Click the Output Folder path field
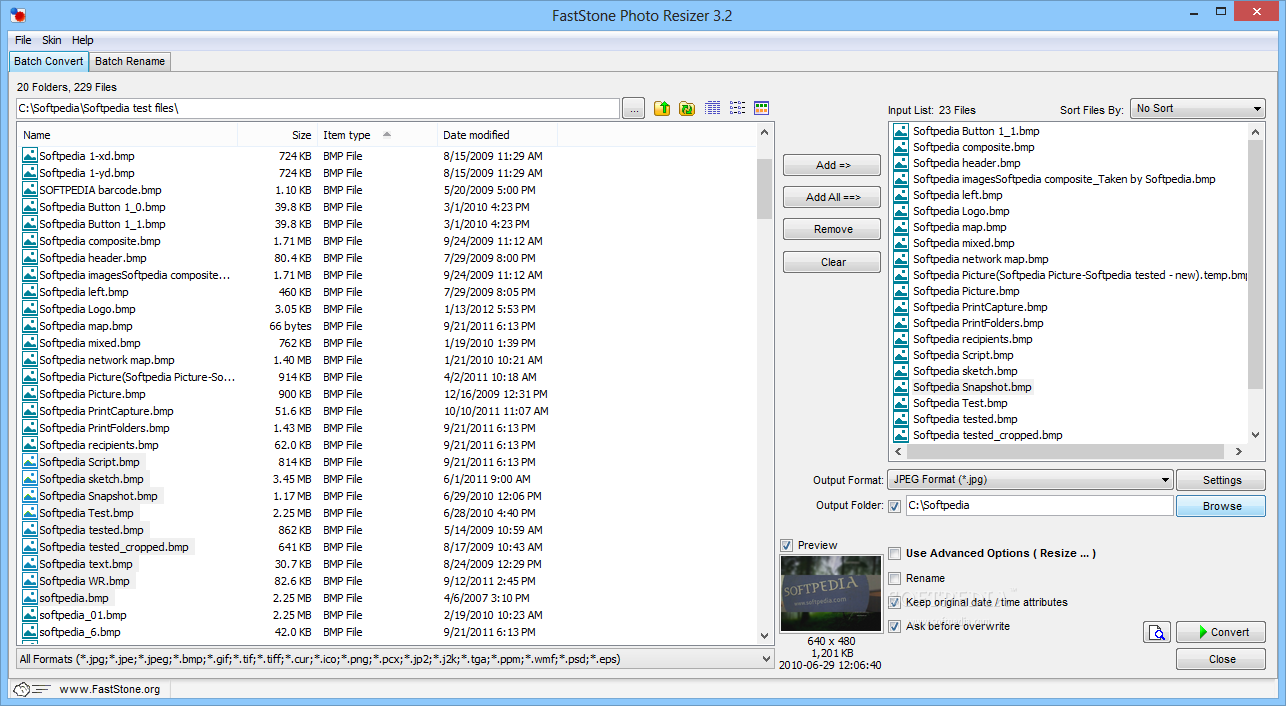The image size is (1286, 706). click(x=1039, y=506)
